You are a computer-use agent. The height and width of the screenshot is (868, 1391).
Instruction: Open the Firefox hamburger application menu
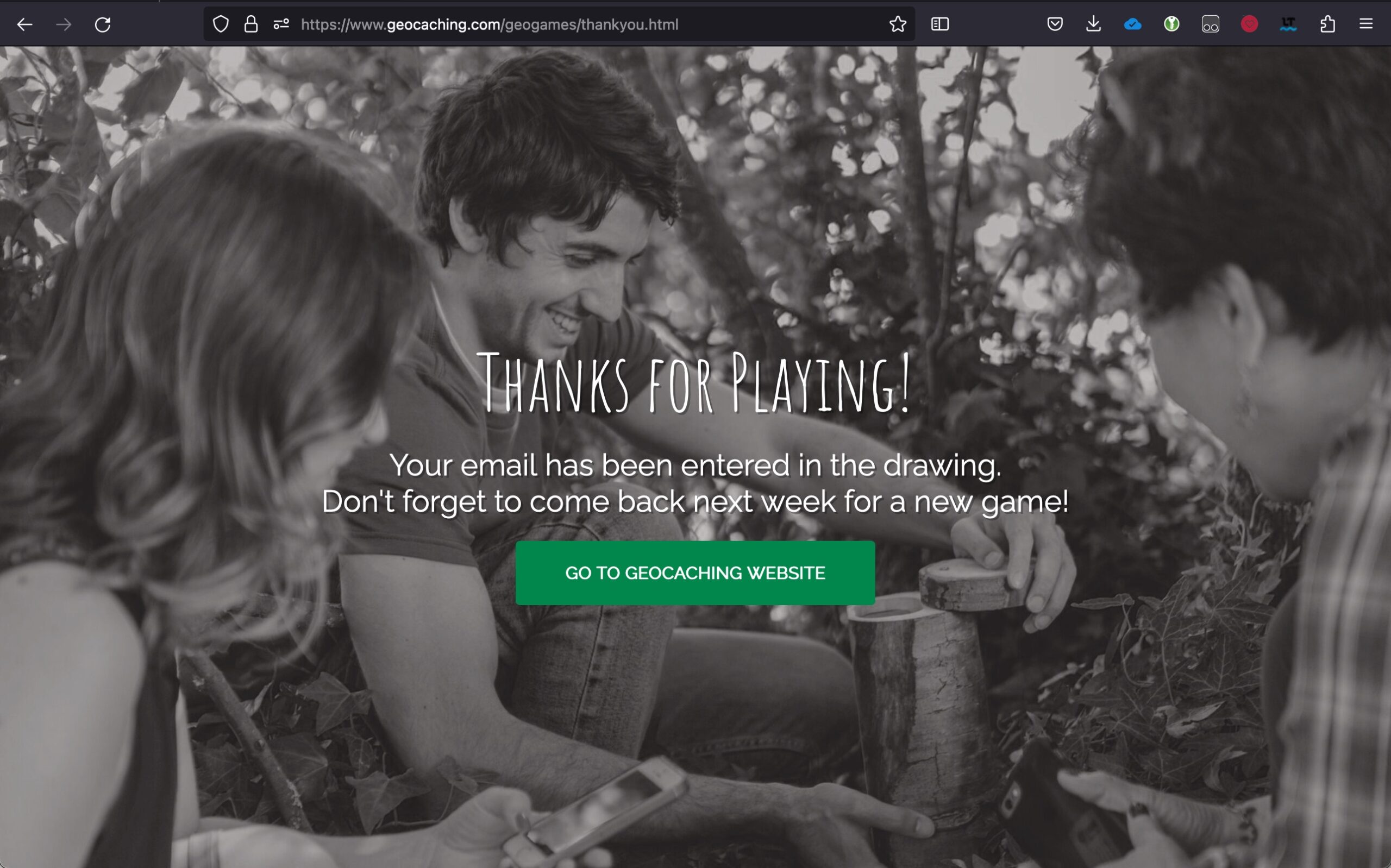[x=1367, y=24]
